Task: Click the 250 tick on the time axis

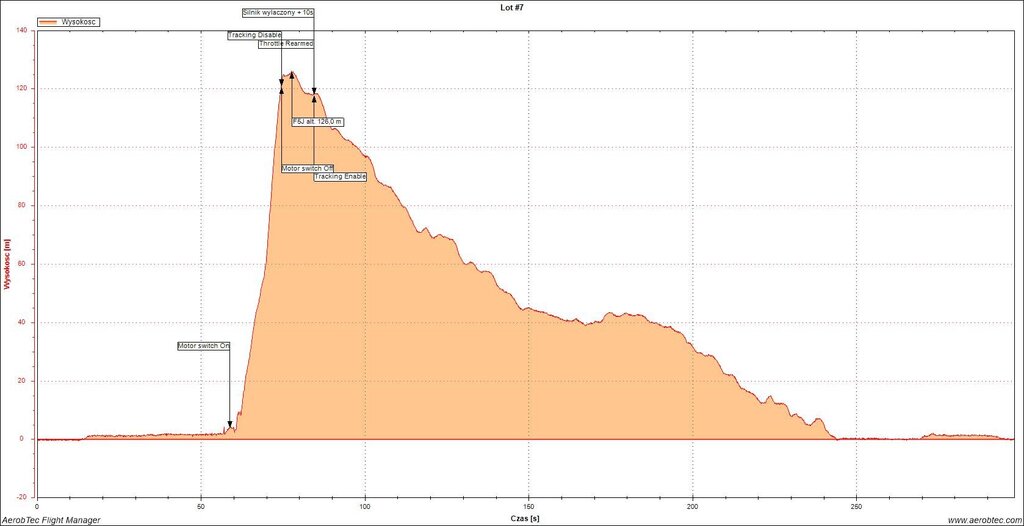Action: pos(858,507)
